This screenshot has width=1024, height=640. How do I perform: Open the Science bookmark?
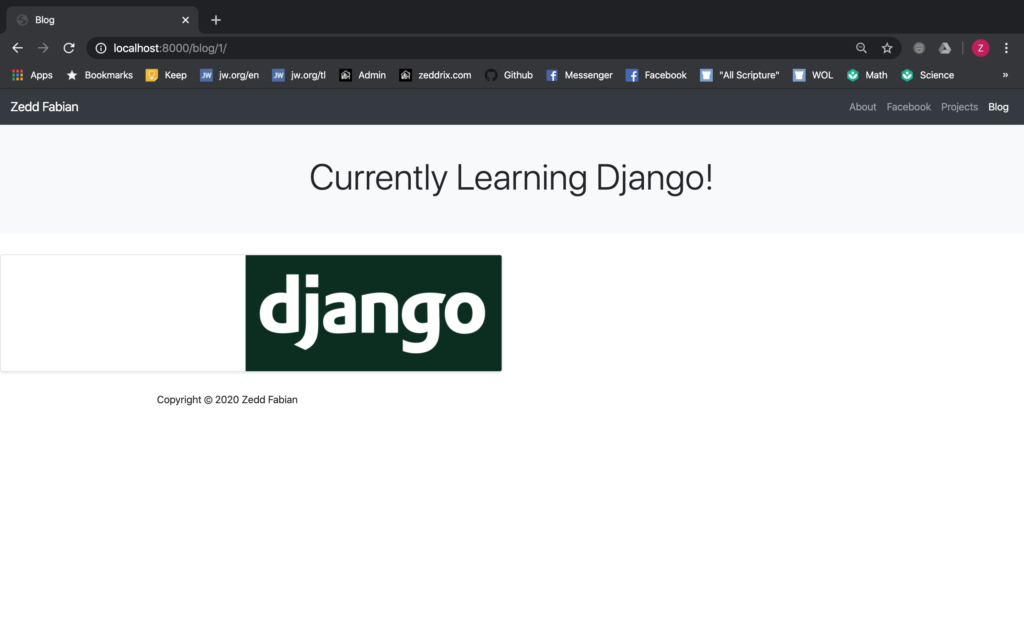click(x=927, y=75)
